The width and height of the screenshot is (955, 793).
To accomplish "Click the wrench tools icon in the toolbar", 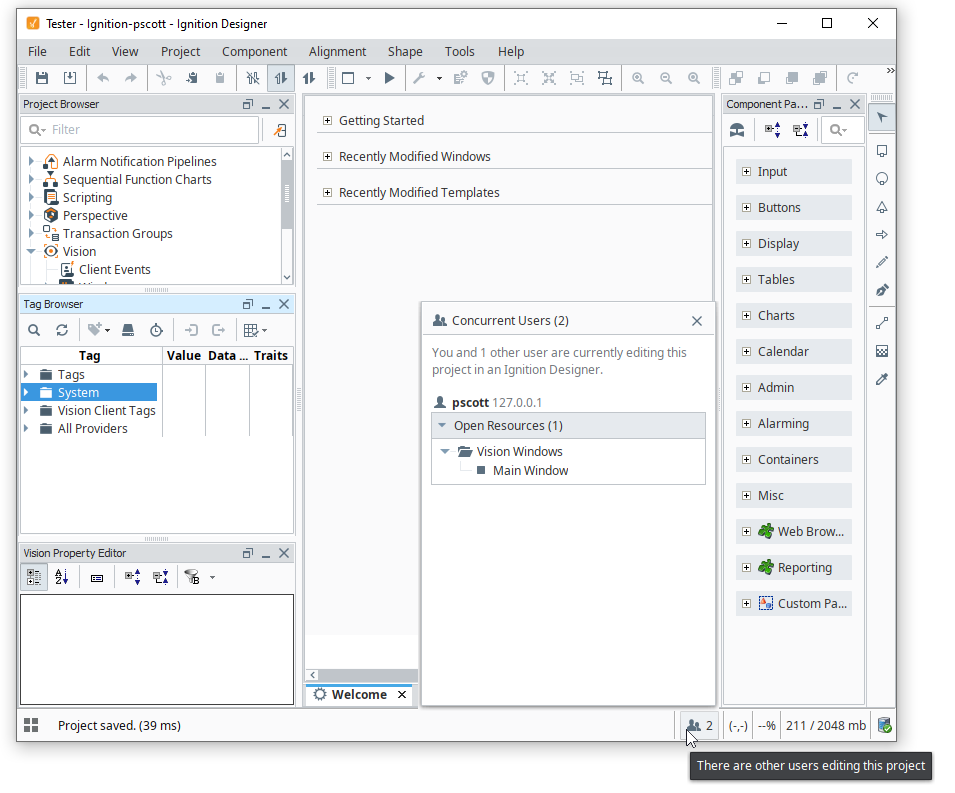I will pyautogui.click(x=419, y=78).
